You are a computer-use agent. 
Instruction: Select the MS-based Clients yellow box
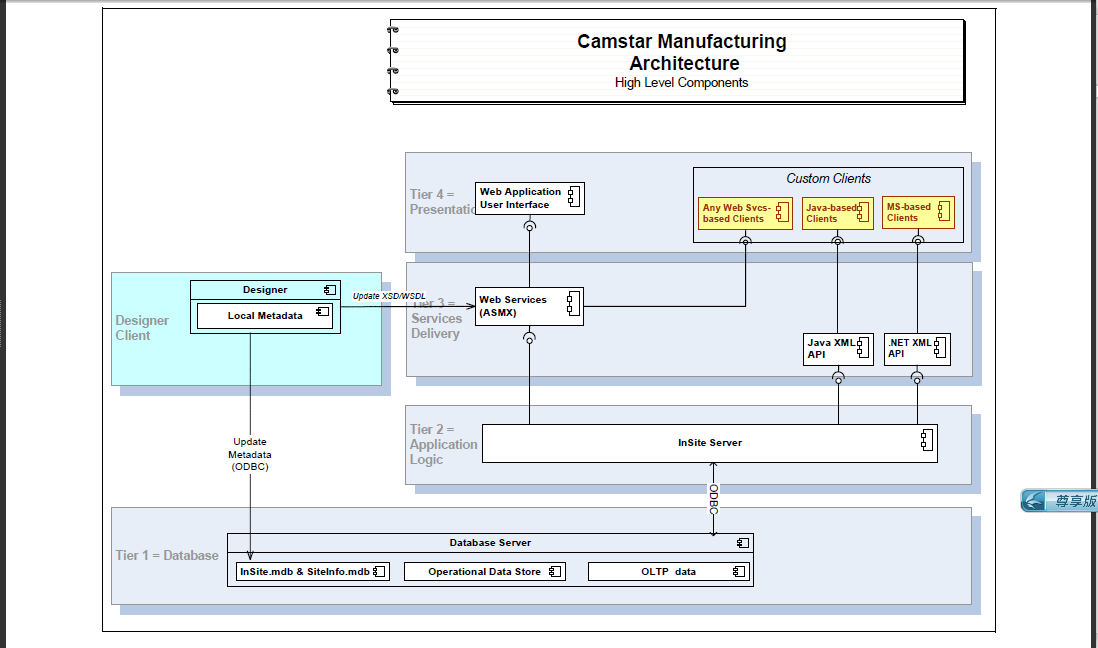917,212
